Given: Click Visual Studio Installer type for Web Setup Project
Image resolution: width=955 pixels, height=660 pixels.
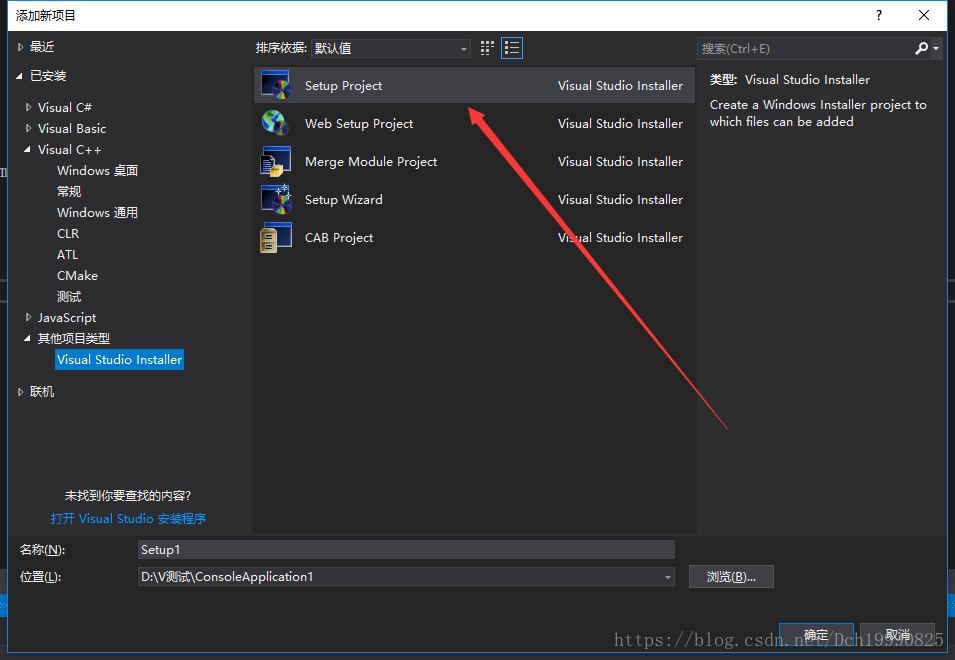Looking at the screenshot, I should pos(620,124).
